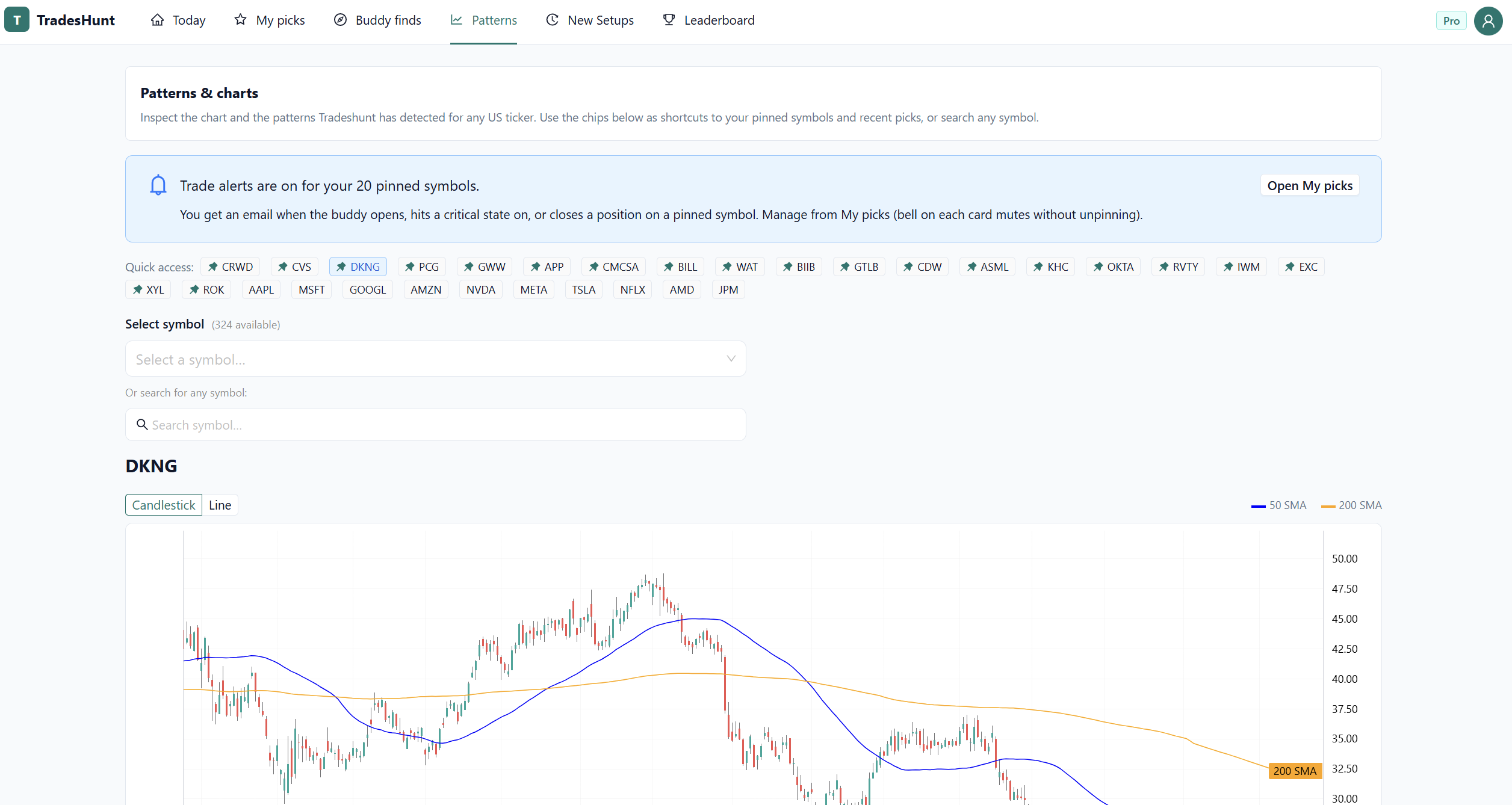Click the pin icon on CMCSA chip

point(594,267)
